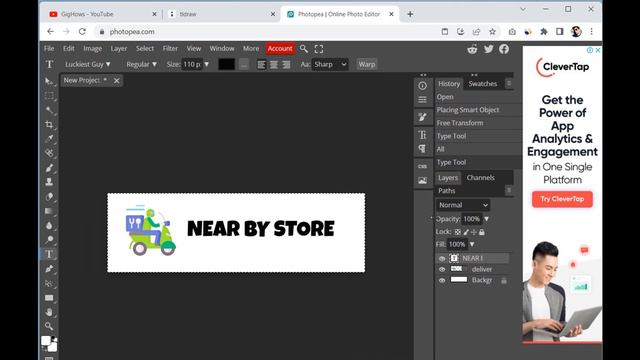Open the Sharp anti-aliasing dropdown
This screenshot has height=360, width=640.
coord(330,64)
